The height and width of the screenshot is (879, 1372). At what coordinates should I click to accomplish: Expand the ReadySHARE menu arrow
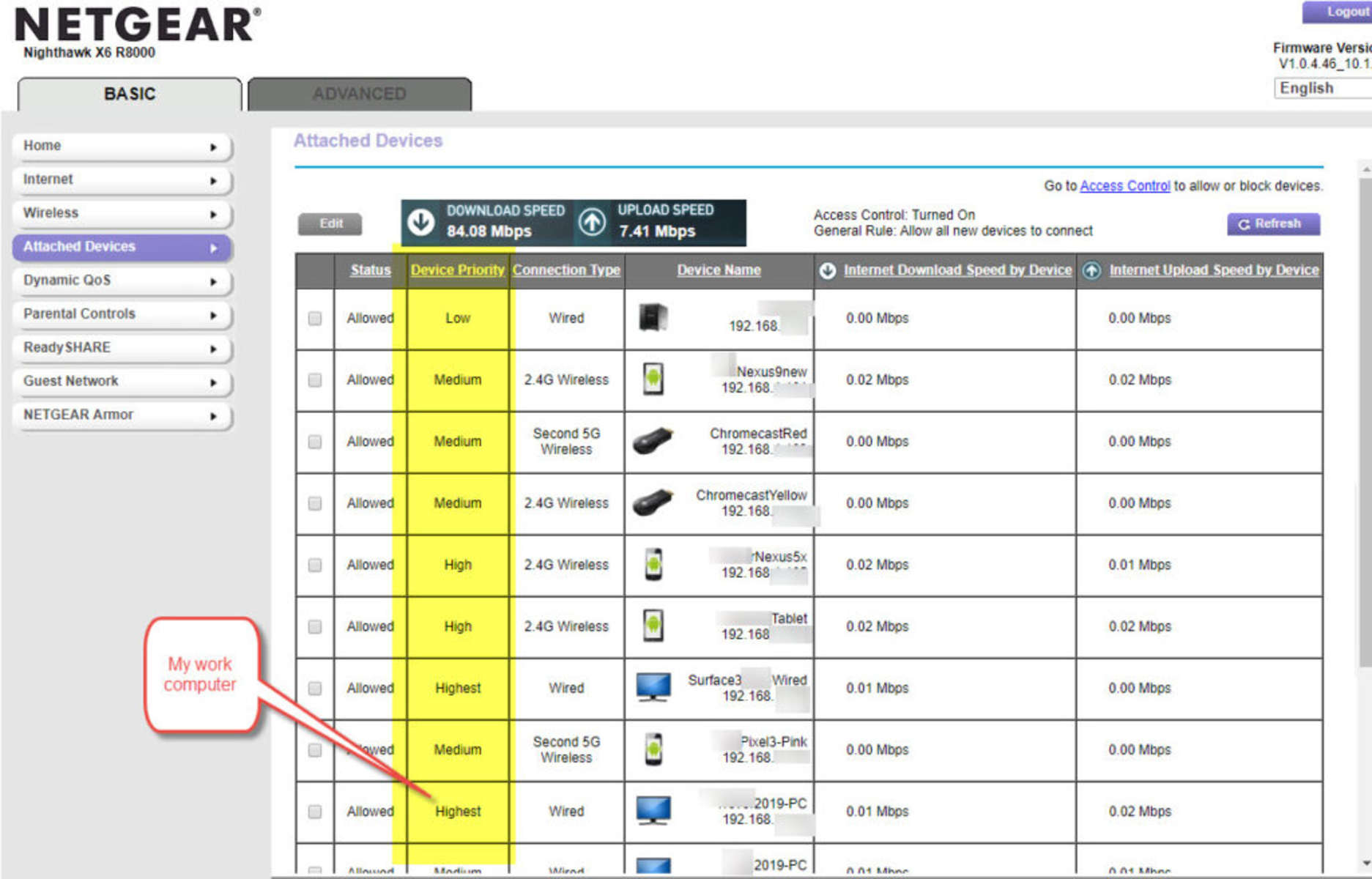(214, 349)
